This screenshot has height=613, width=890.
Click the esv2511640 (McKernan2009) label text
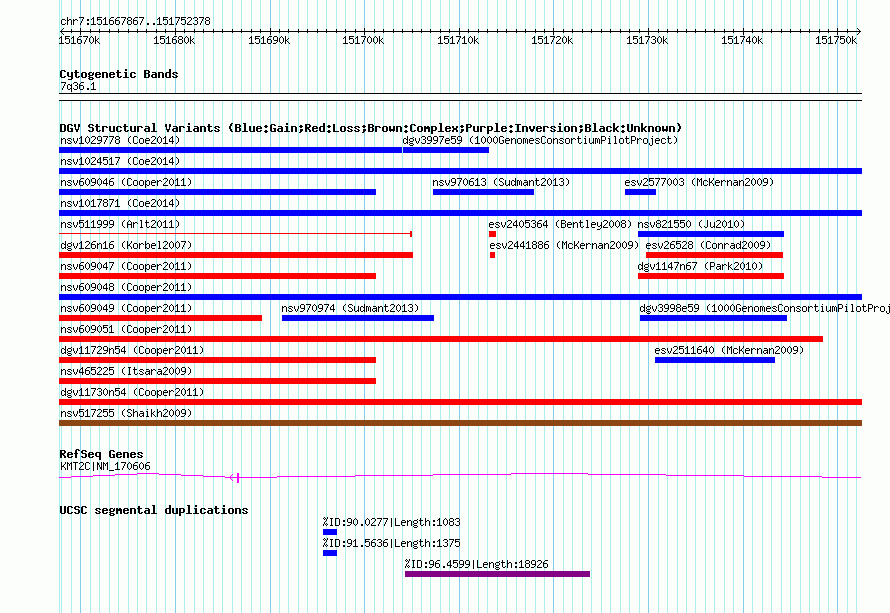point(729,350)
